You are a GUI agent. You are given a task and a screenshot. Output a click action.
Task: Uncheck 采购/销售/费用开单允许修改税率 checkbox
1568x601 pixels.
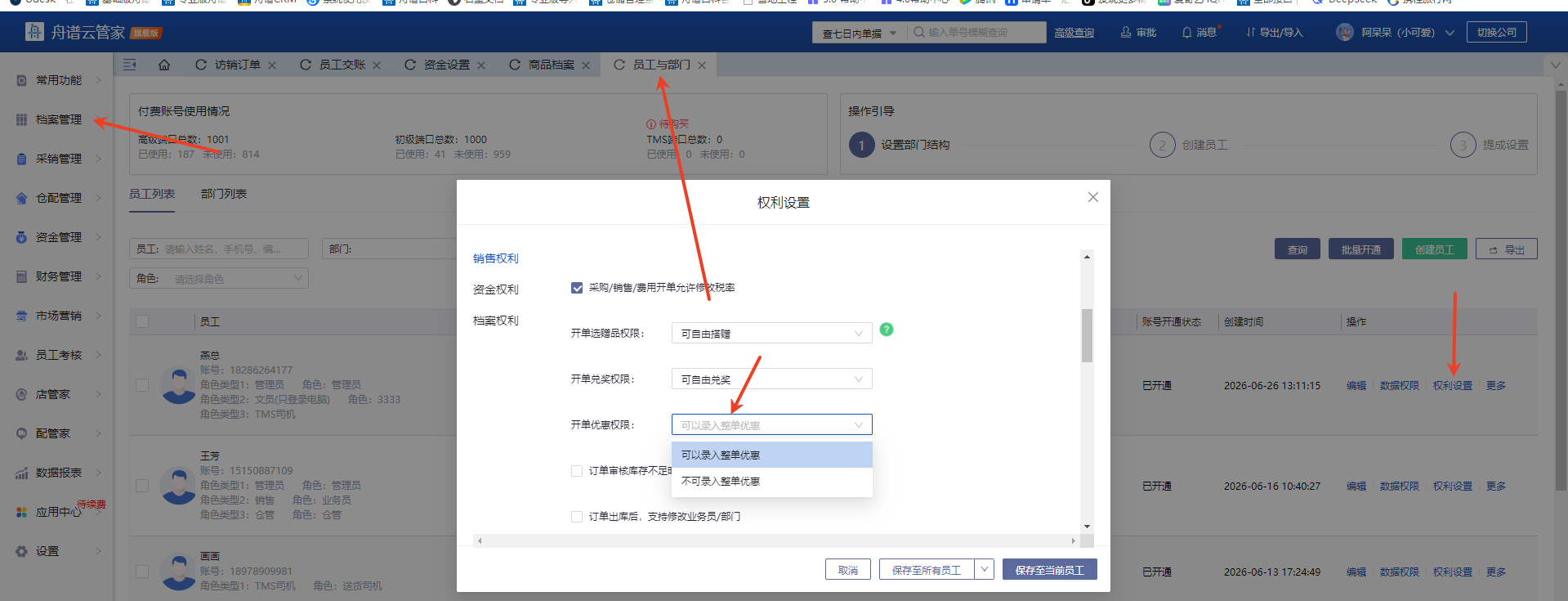(x=577, y=288)
